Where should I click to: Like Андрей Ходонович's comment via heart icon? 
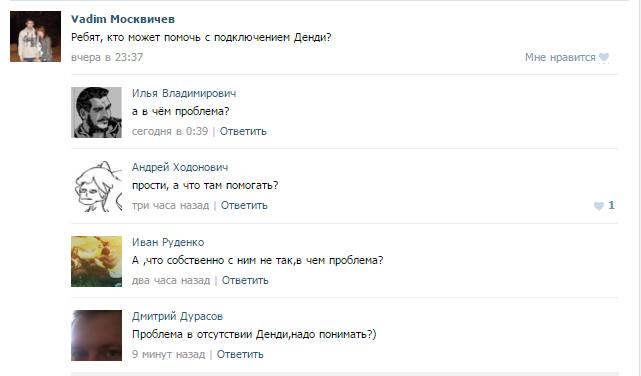pos(598,206)
